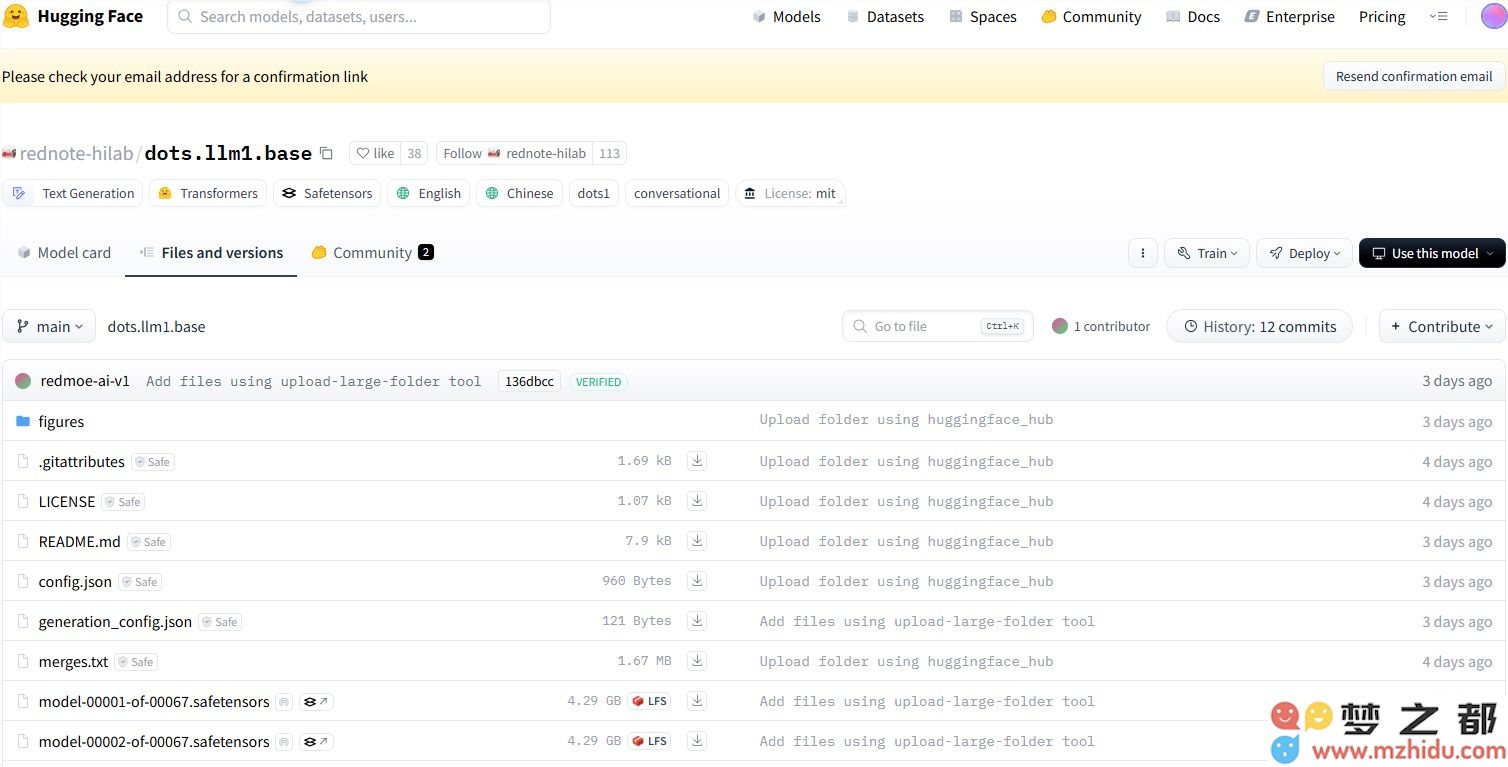Open the 'Add files using upload-large-folder tool' header commit message
The image size is (1508, 767).
(x=313, y=381)
